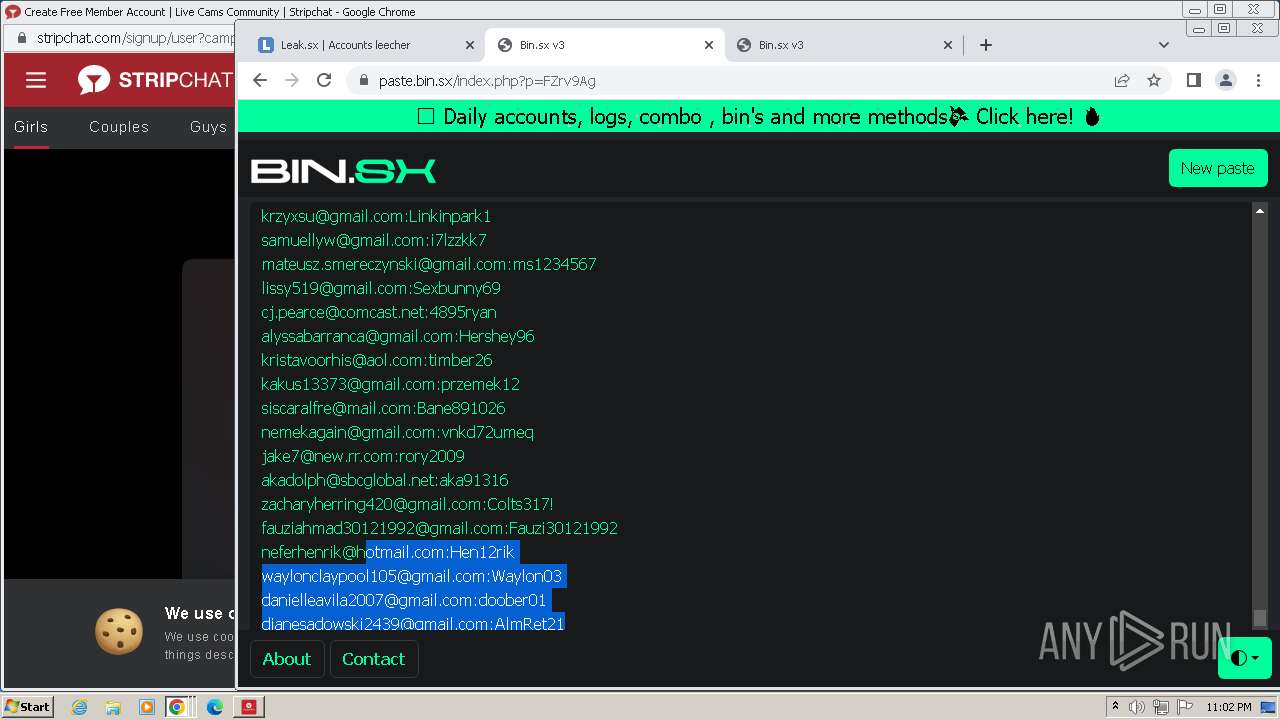Click the volume speaker tray icon

[1138, 707]
